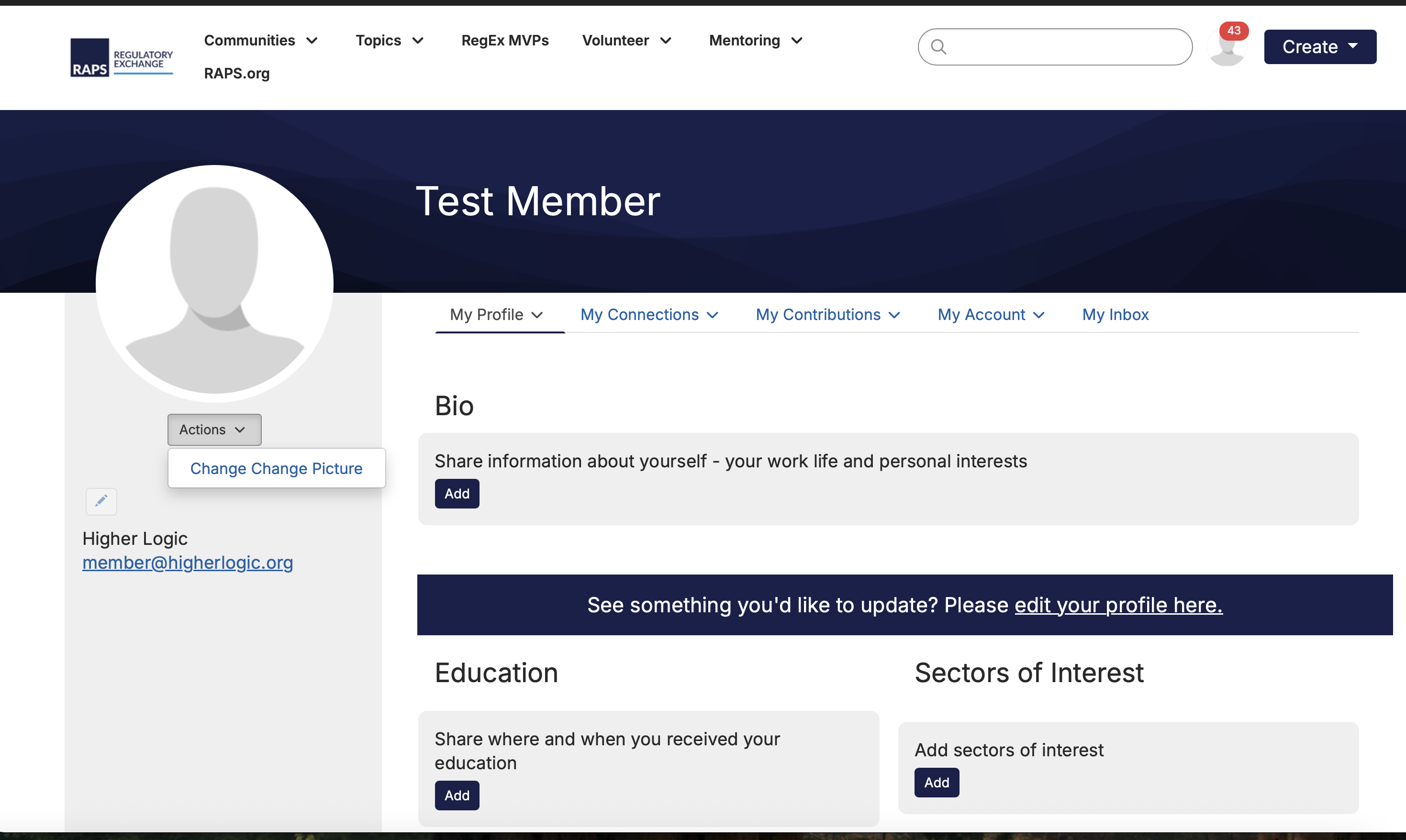Click the large profile picture placeholder

pos(214,283)
